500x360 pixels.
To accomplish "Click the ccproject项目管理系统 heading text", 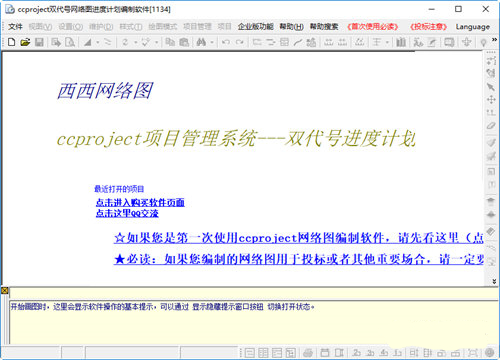I will click(x=236, y=139).
